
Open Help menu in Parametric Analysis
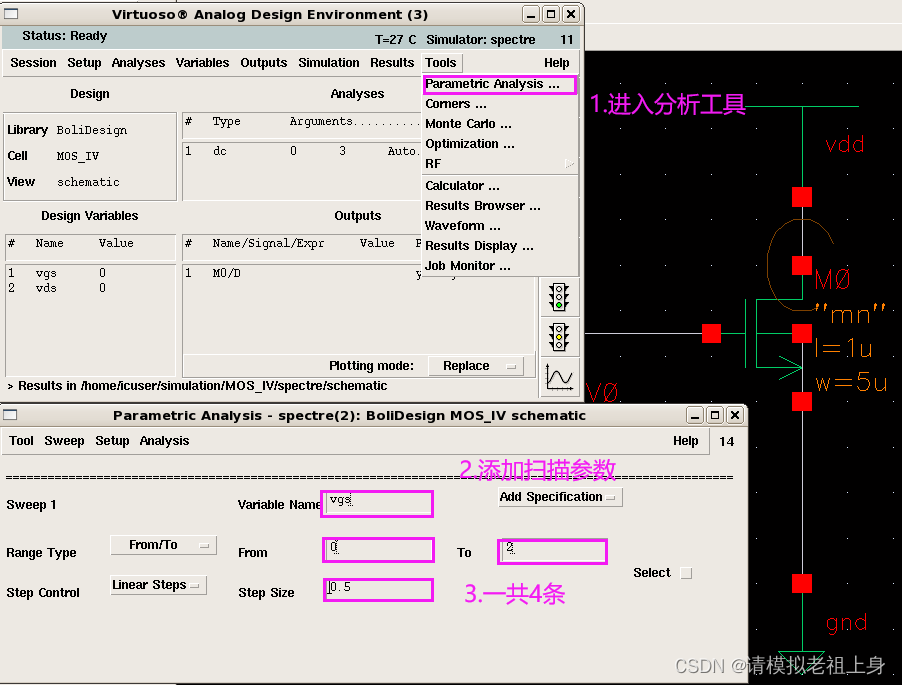pos(685,441)
